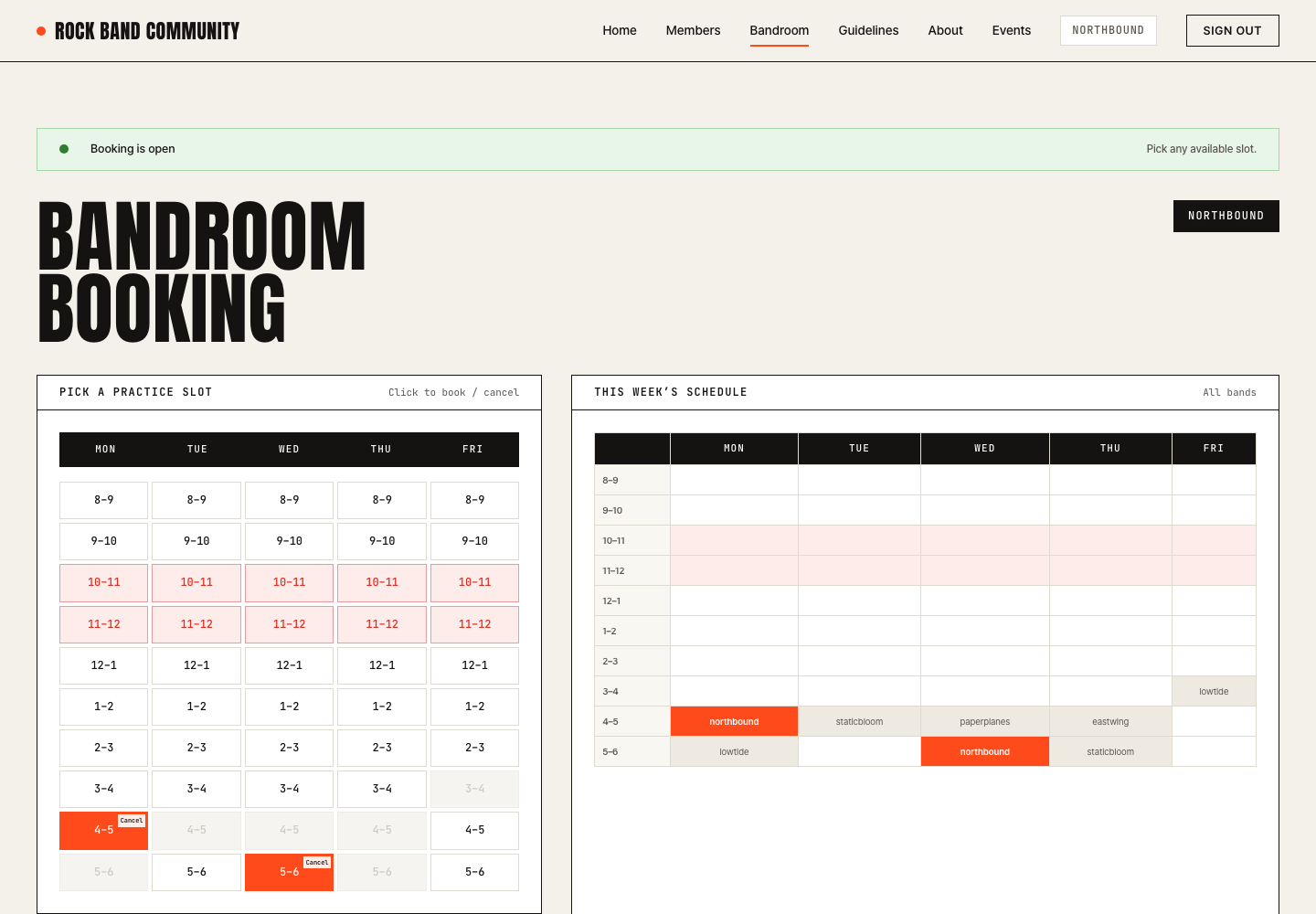Book the Thursday 12-1 slot
The image size is (1316, 914).
[382, 665]
